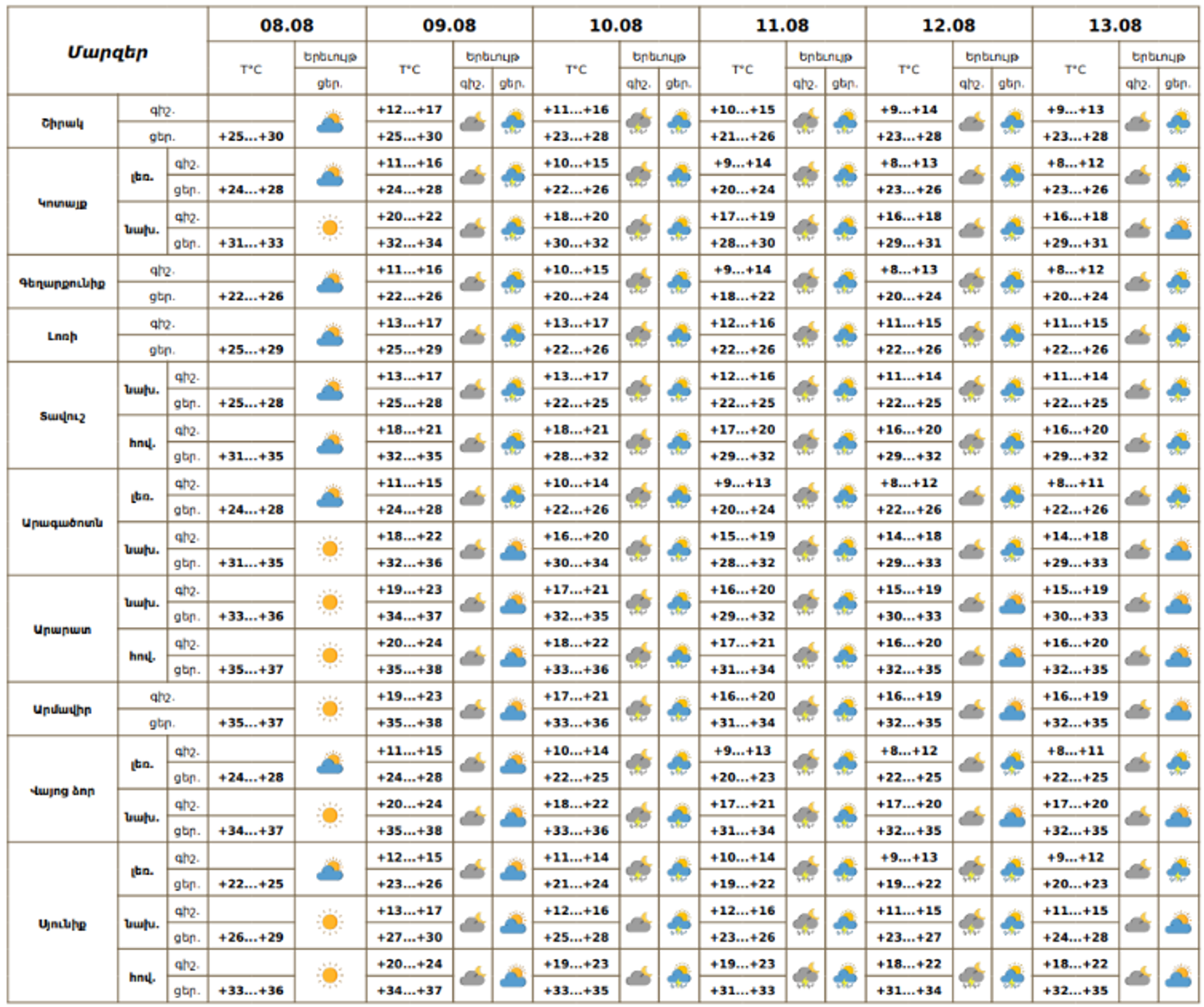1204x1007 pixels.
Task: Select the 08.08 weather icon for Լոռի
Action: point(330,335)
